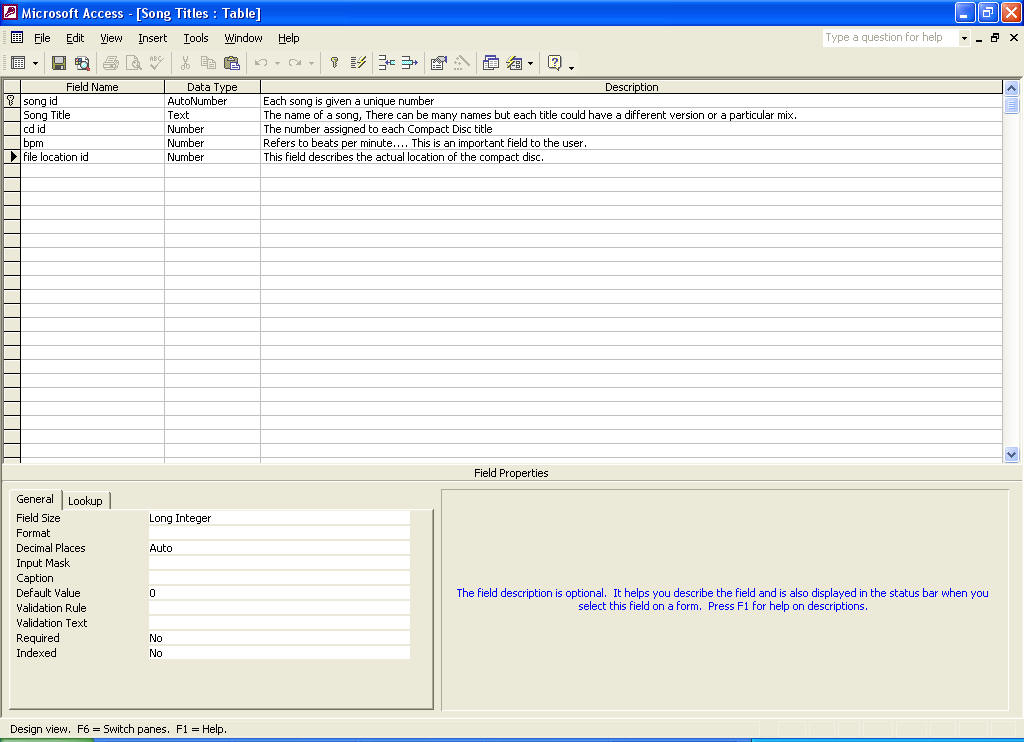The width and height of the screenshot is (1024, 742).
Task: Switch to the Lookup tab
Action: 85,500
